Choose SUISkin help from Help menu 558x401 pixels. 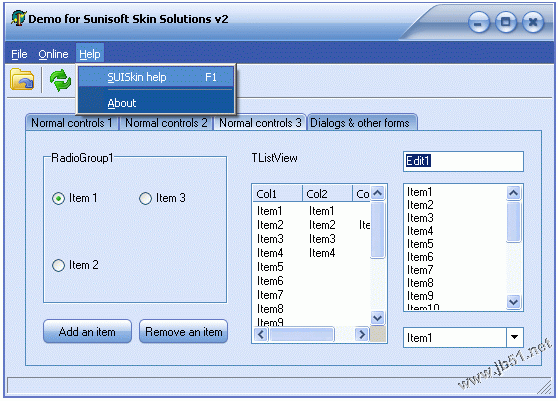[x=156, y=77]
